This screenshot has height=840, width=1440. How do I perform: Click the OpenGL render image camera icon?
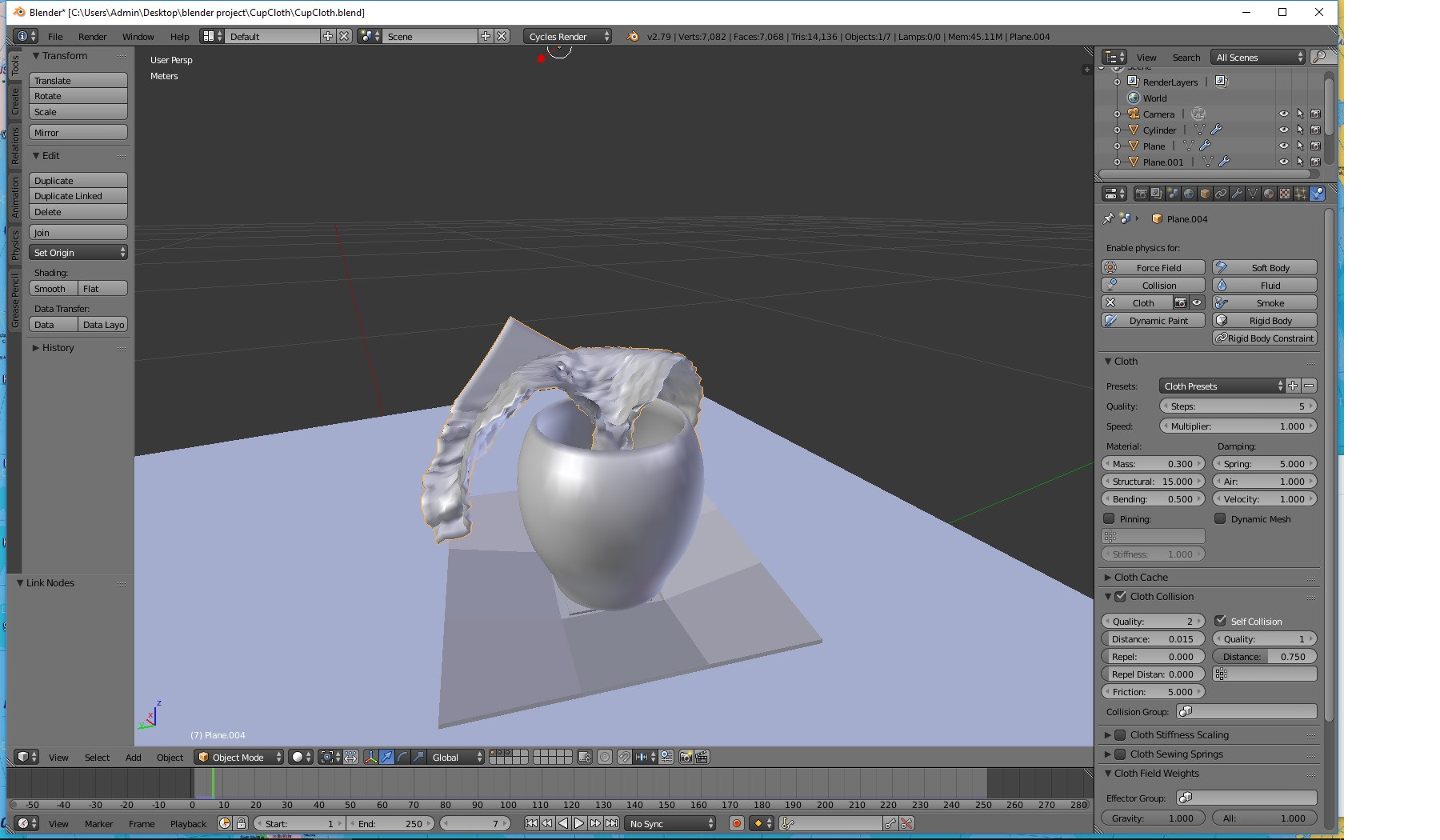tap(686, 757)
